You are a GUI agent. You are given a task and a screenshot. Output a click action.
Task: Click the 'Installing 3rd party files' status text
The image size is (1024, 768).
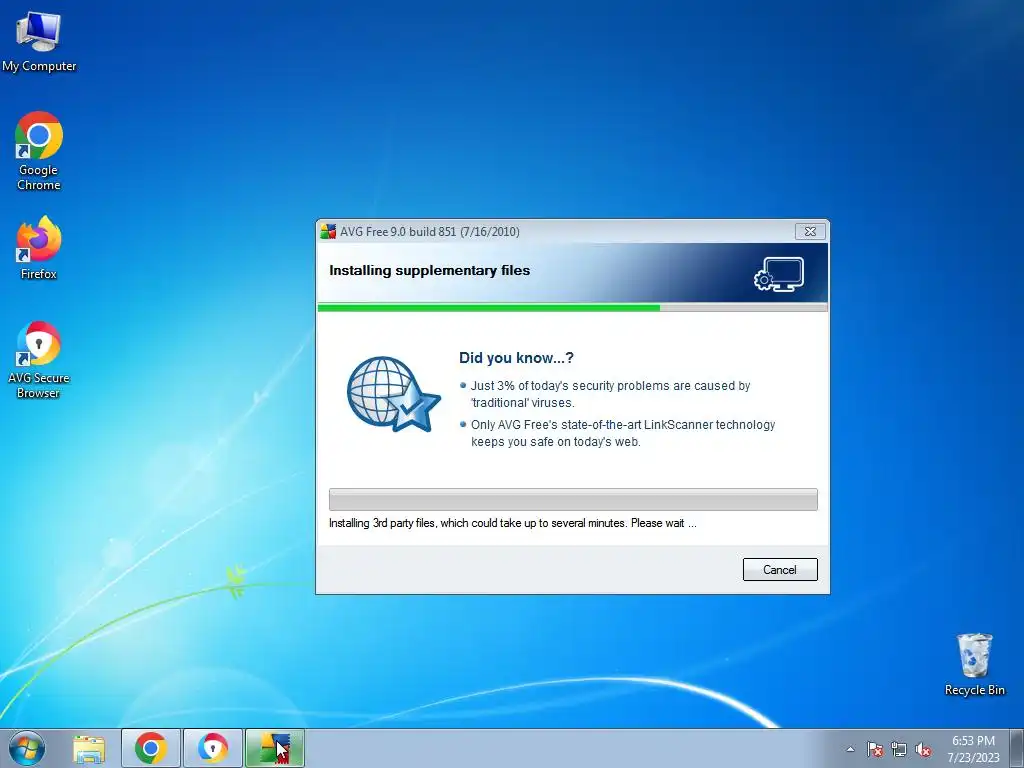tap(513, 523)
